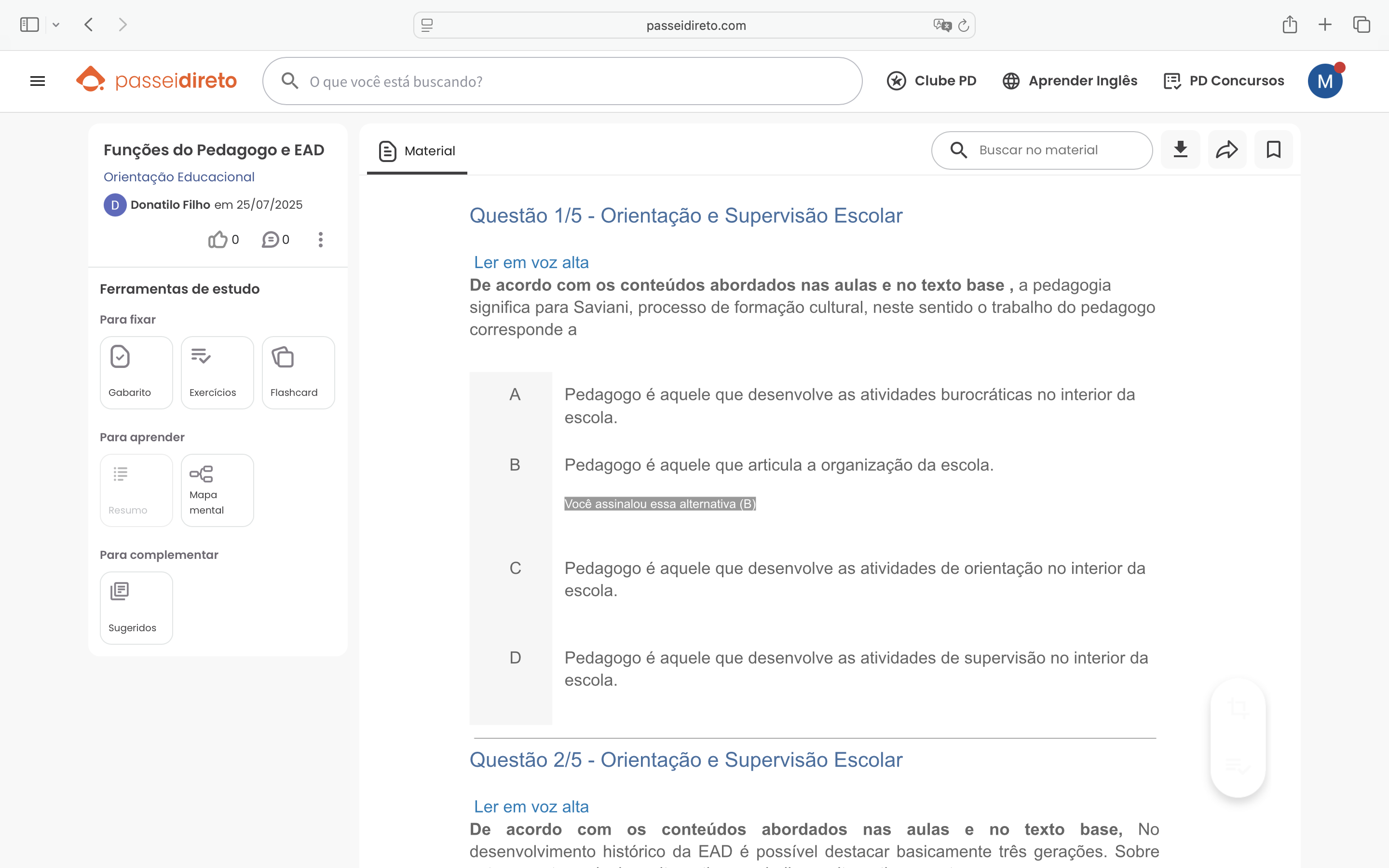
Task: Open the Sugeridos materials card
Action: [x=136, y=608]
